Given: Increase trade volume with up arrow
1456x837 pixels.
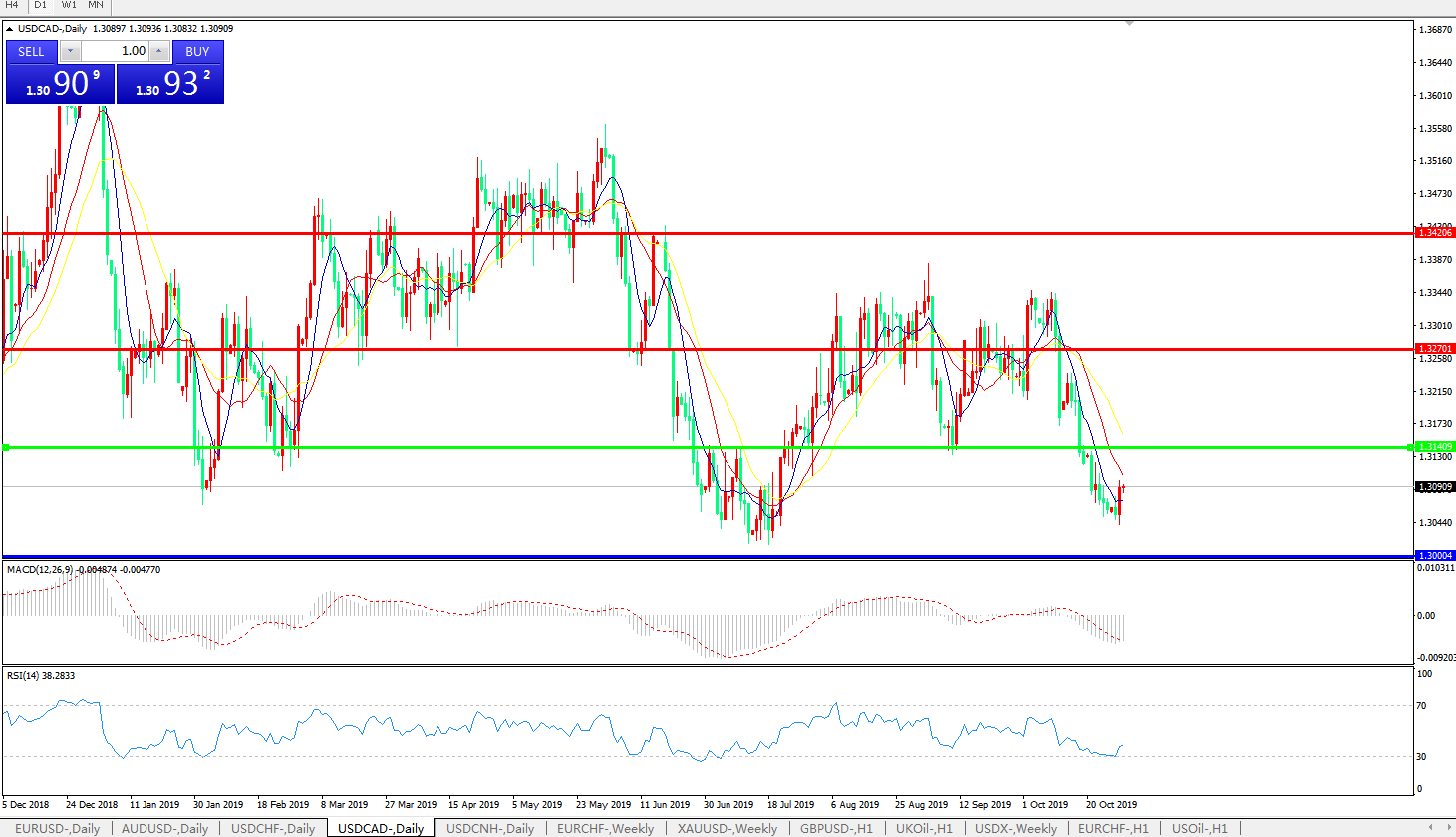Looking at the screenshot, I should click(159, 51).
